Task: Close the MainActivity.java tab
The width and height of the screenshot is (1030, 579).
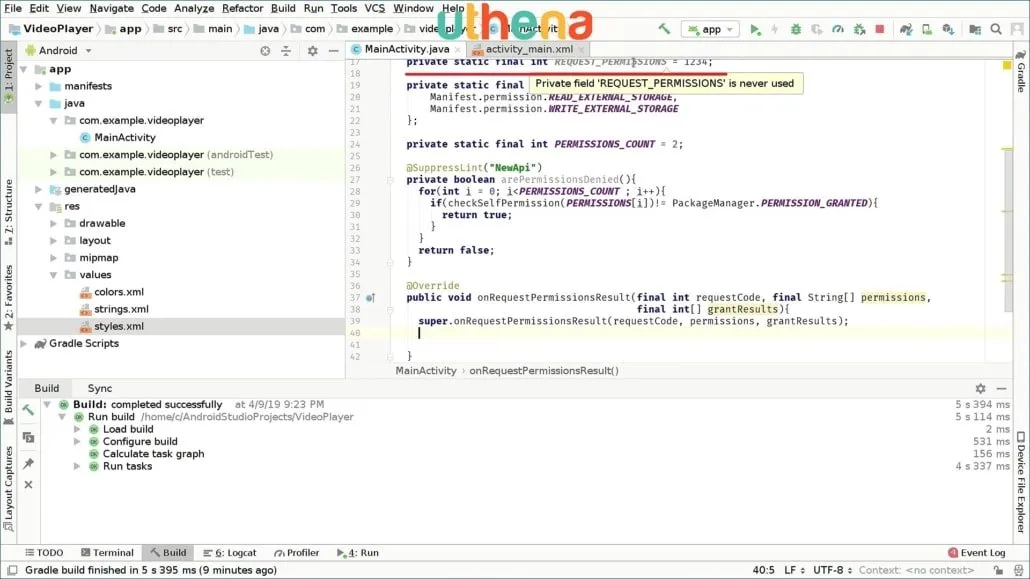Action: point(458,49)
